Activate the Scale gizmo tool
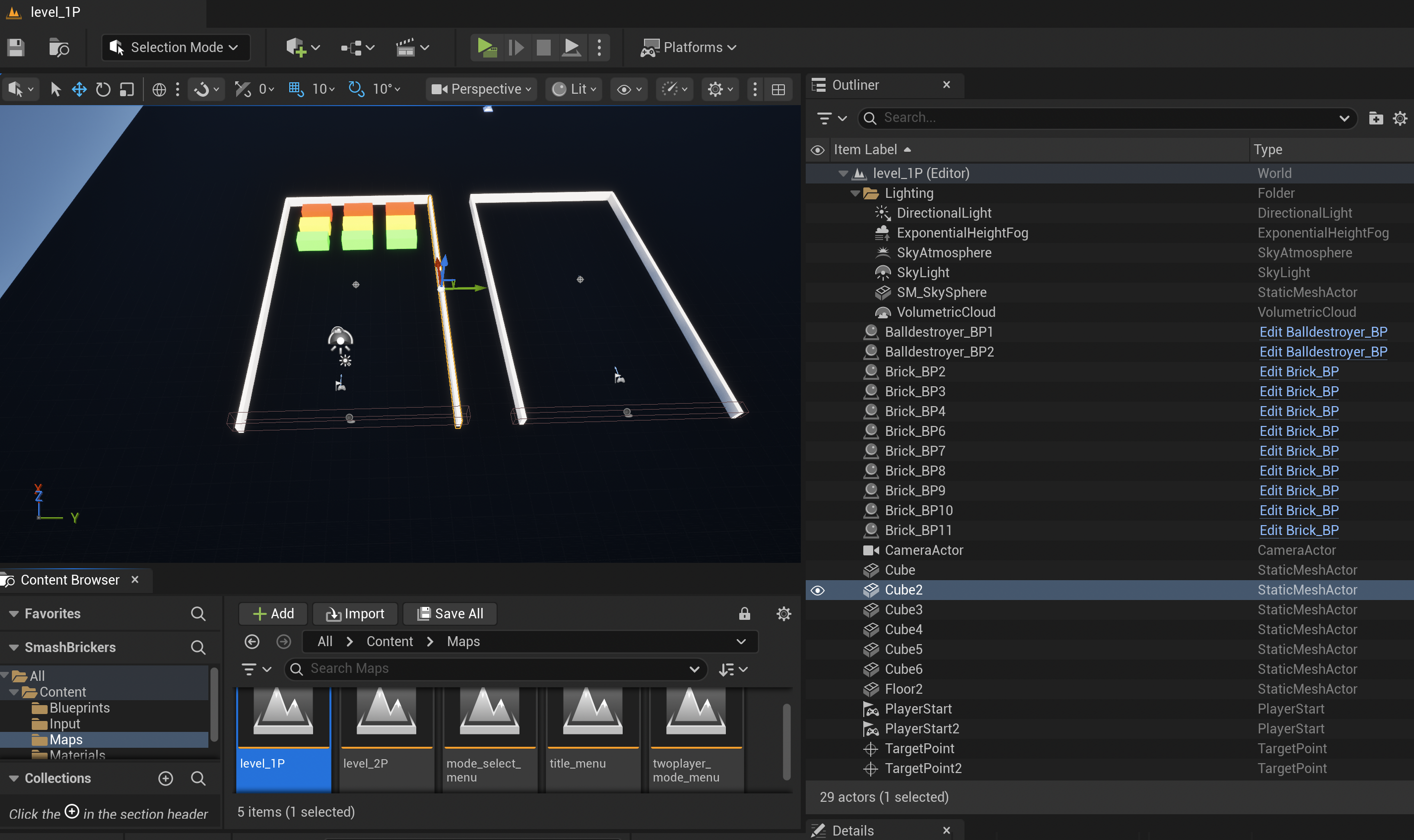1414x840 pixels. [x=127, y=89]
